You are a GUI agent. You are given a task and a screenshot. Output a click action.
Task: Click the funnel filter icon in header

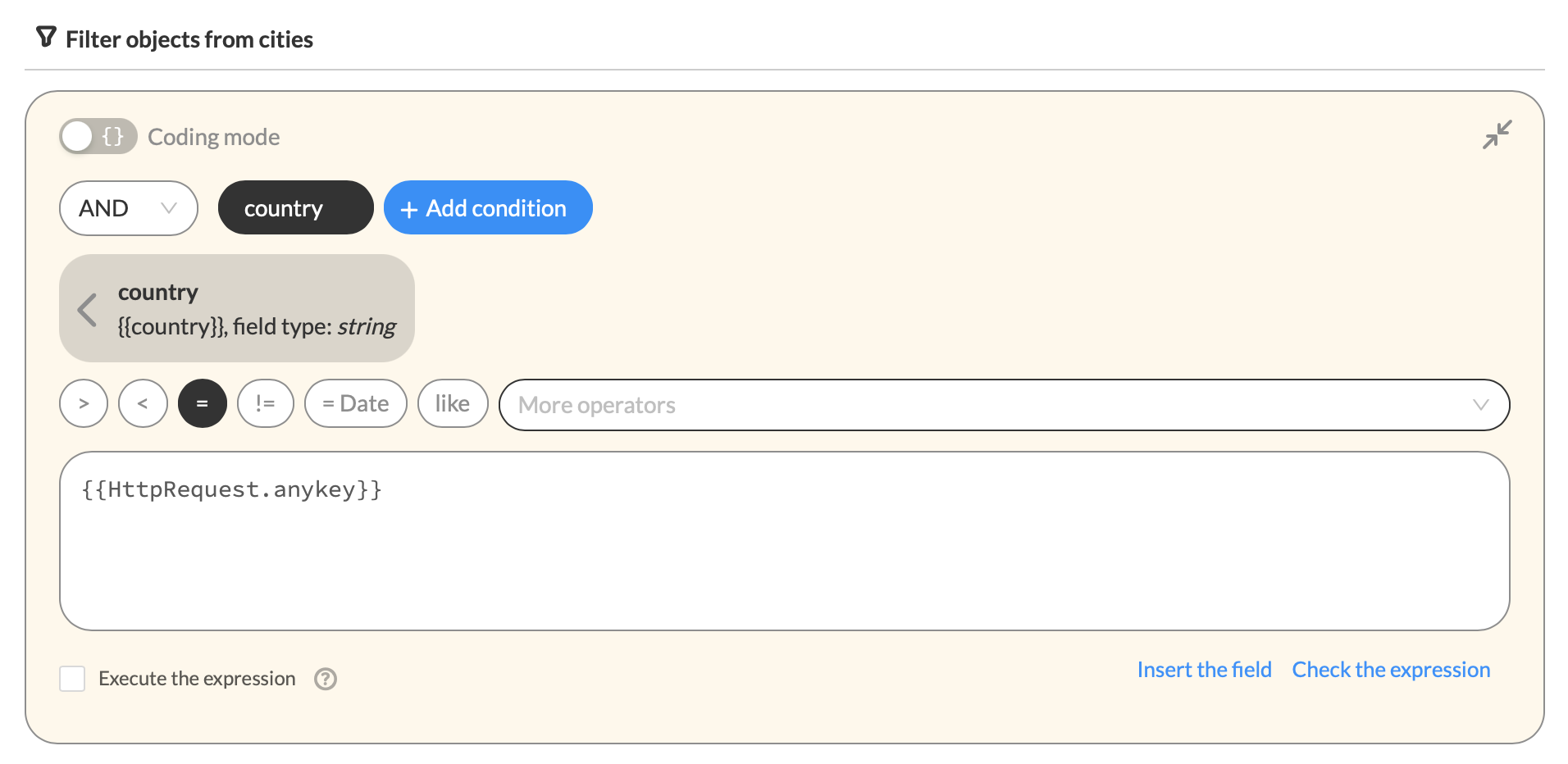coord(46,37)
